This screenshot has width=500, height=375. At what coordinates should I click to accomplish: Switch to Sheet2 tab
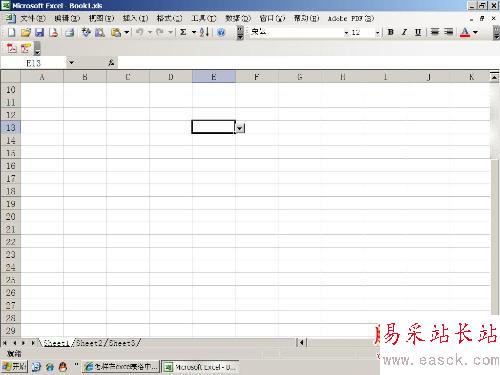coord(89,343)
